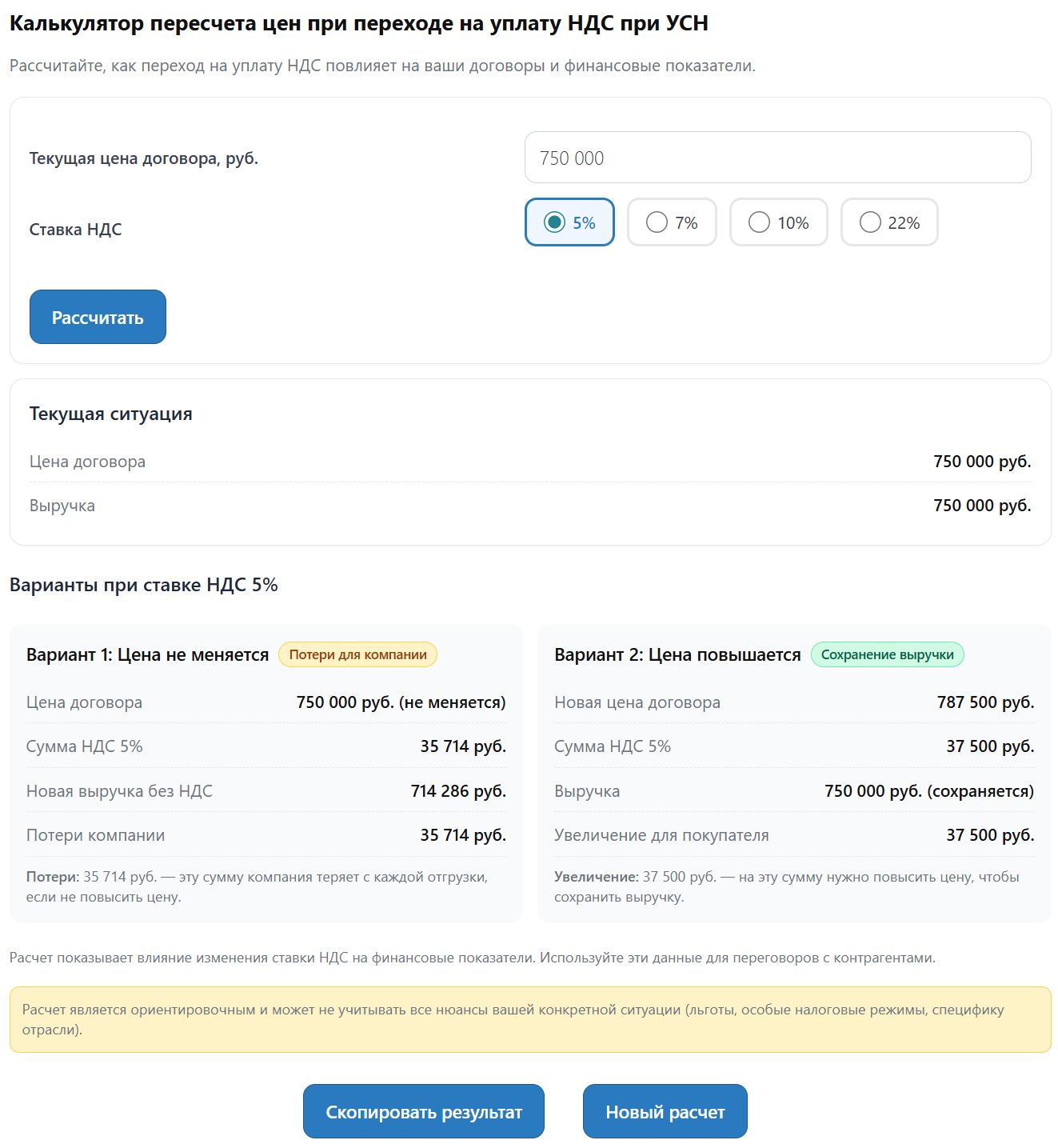Click the Потери для компании badge
Image resolution: width=1058 pixels, height=1148 pixels.
[x=357, y=654]
